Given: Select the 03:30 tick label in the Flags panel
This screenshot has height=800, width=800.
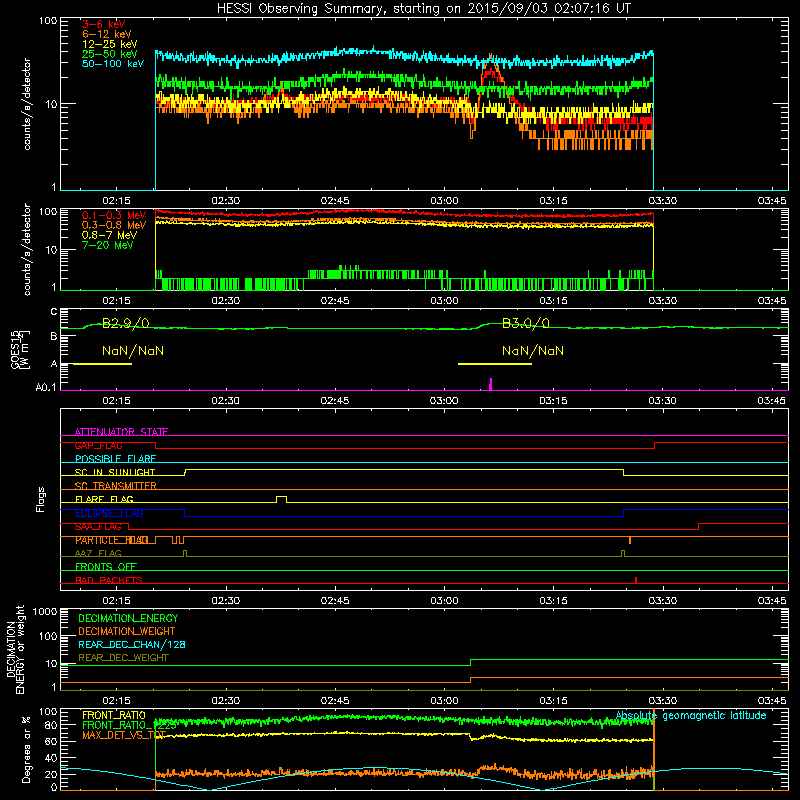Looking at the screenshot, I should coord(662,601).
